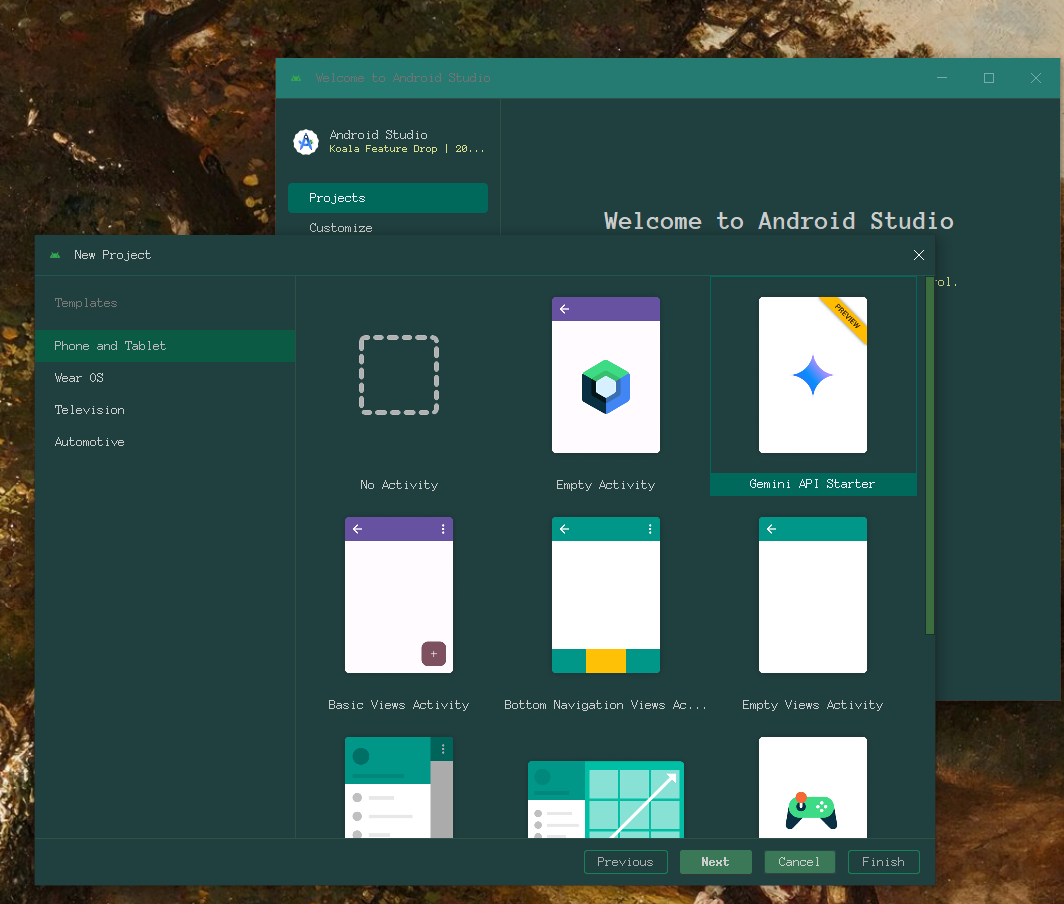Click back arrow in Empty Views Activity preview
Viewport: 1064px width, 904px height.
(x=772, y=529)
